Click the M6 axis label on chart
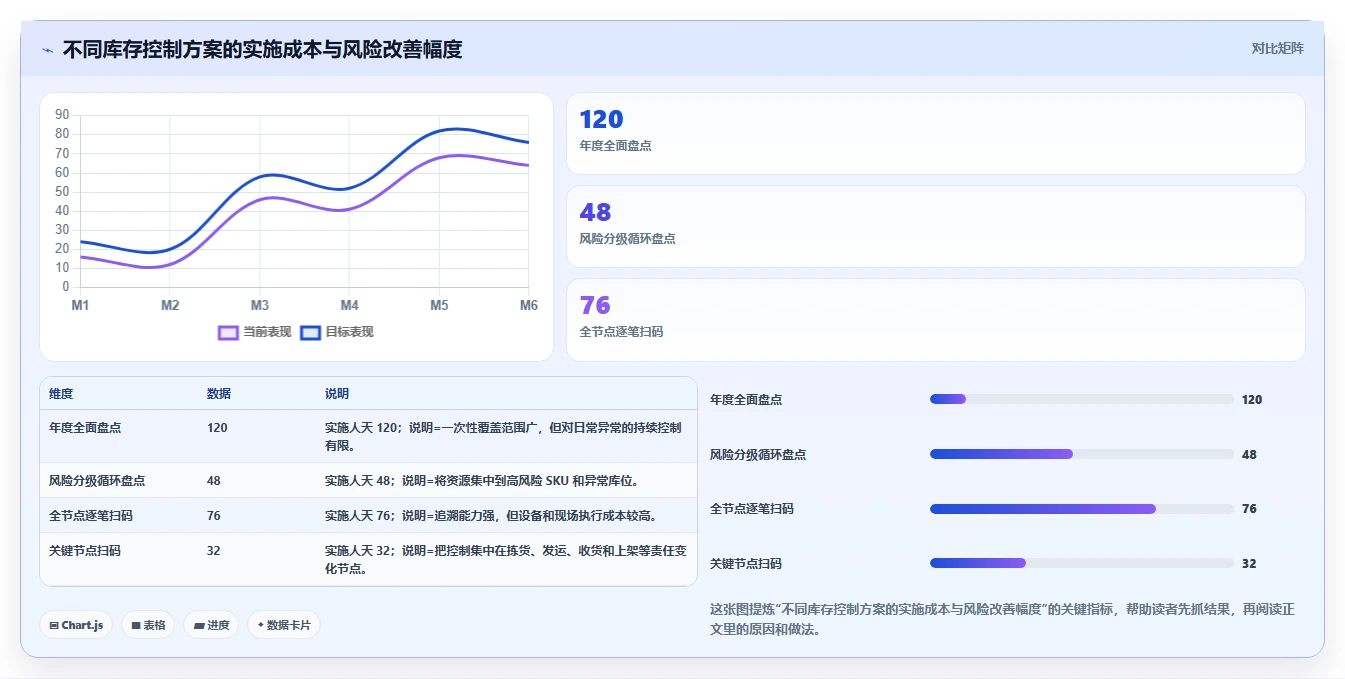The height and width of the screenshot is (679, 1345). pos(529,305)
